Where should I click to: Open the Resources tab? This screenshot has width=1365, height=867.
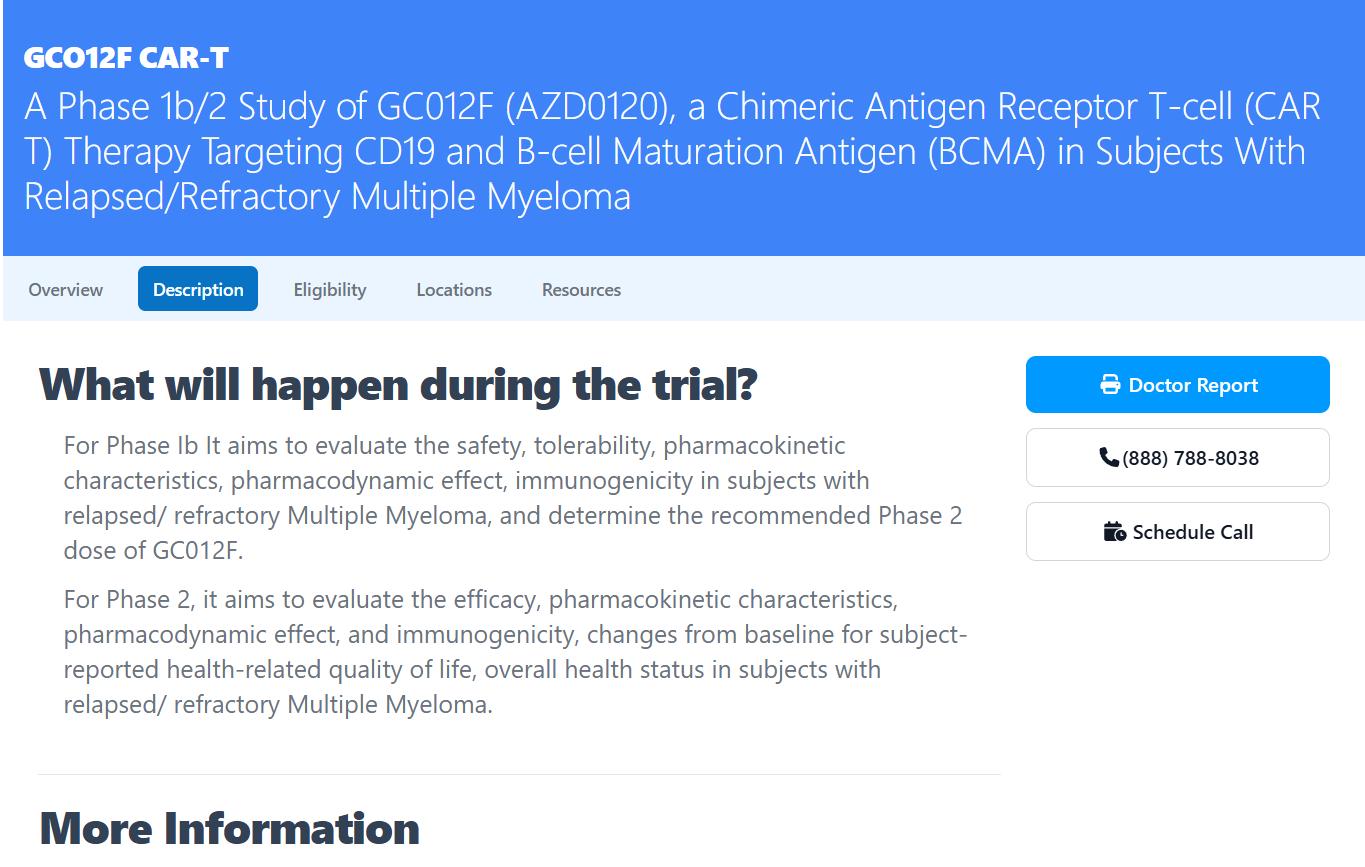[x=581, y=290]
